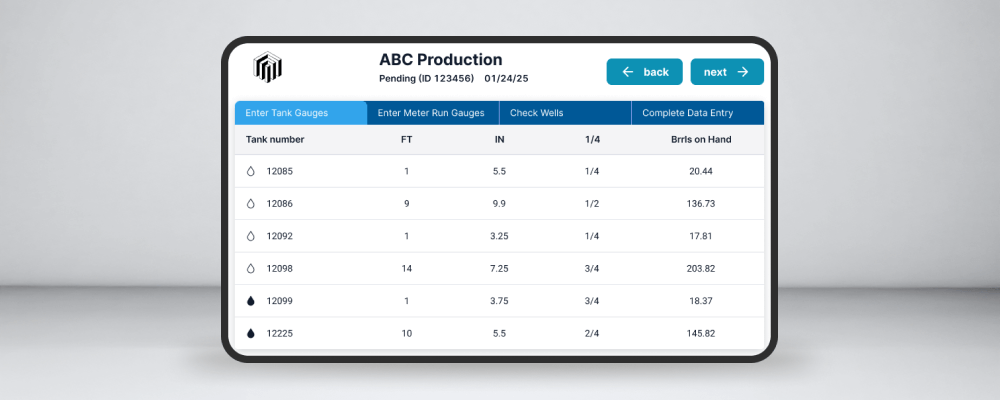The width and height of the screenshot is (1000, 400).
Task: Click the company logo icon
Action: coord(267,67)
